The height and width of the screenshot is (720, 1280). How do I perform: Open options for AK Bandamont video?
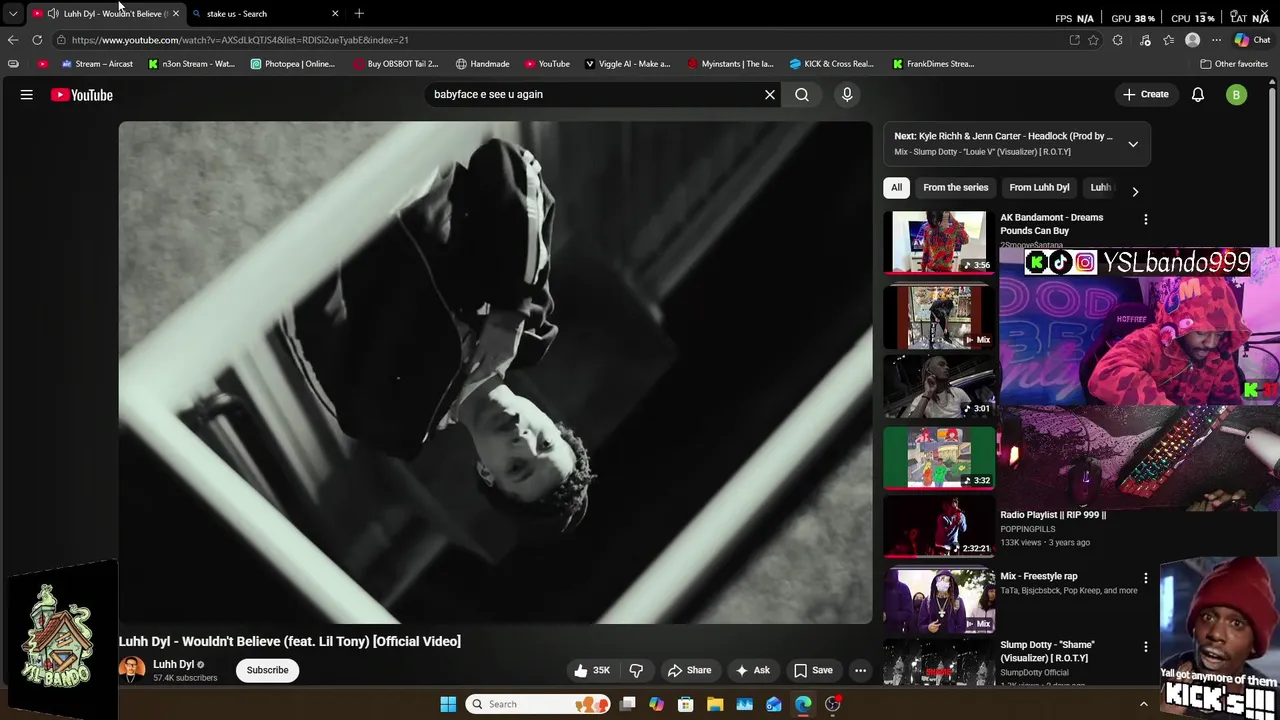point(1146,219)
